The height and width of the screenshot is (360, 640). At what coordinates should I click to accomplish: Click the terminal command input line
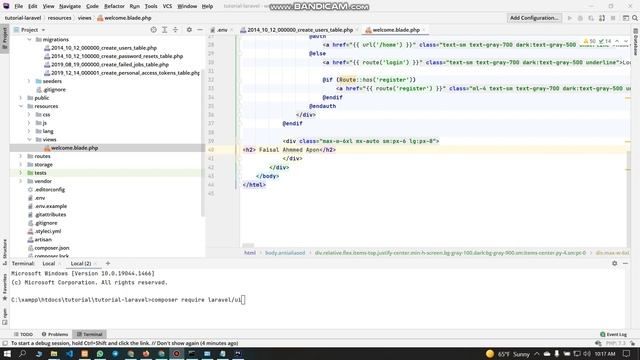(128, 300)
